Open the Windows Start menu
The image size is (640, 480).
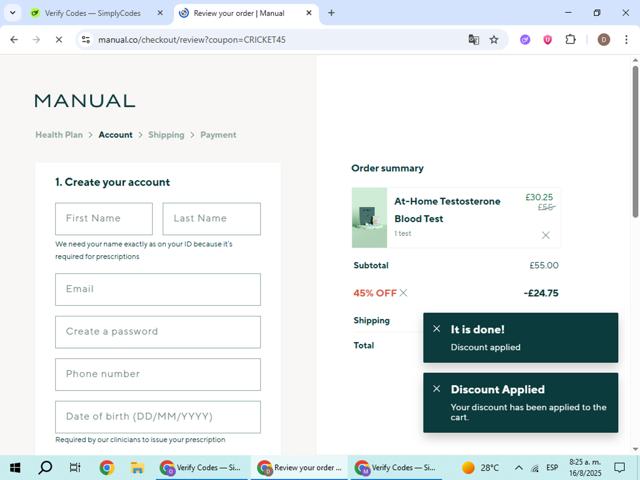point(15,467)
